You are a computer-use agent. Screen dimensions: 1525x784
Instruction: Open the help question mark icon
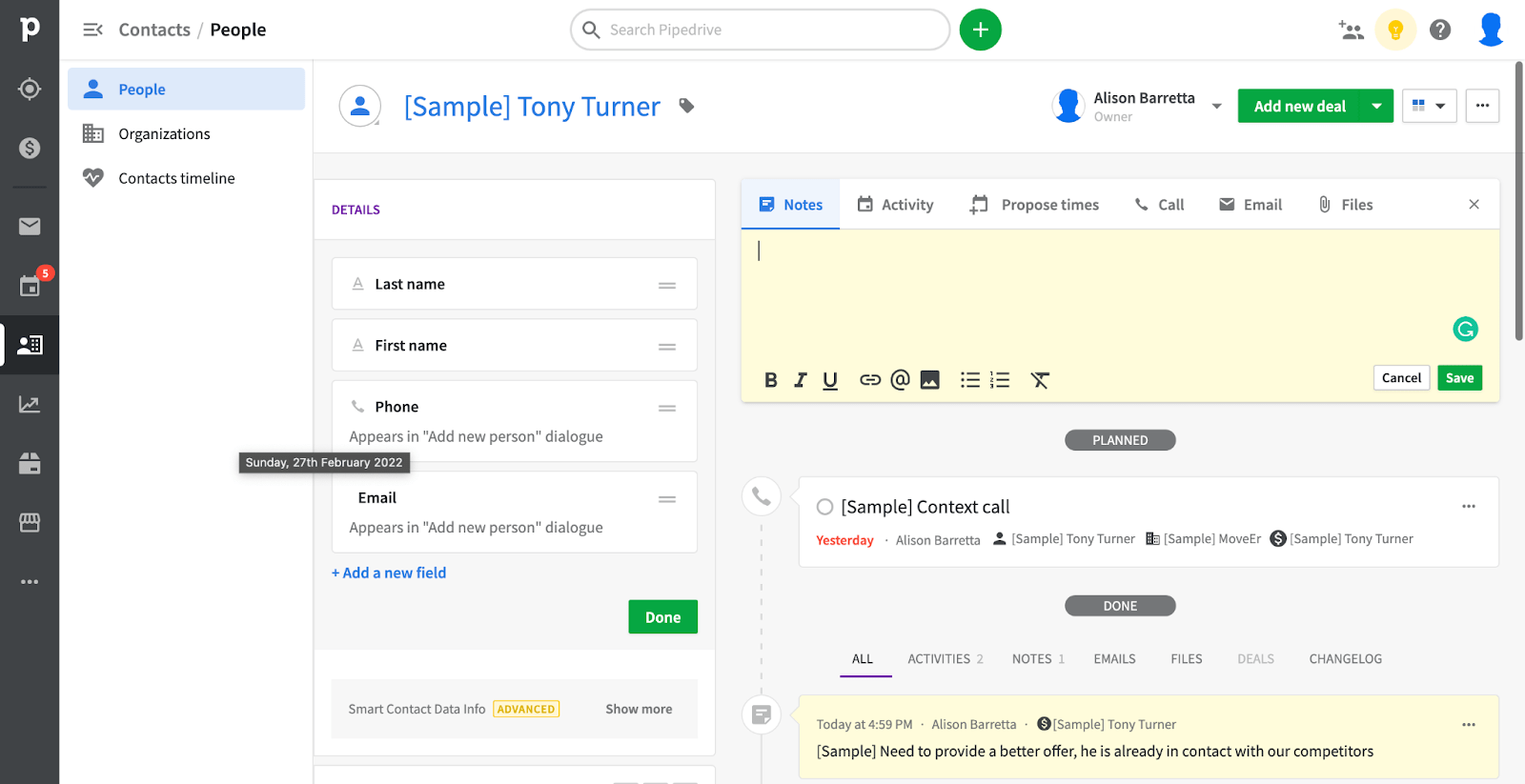[x=1440, y=30]
